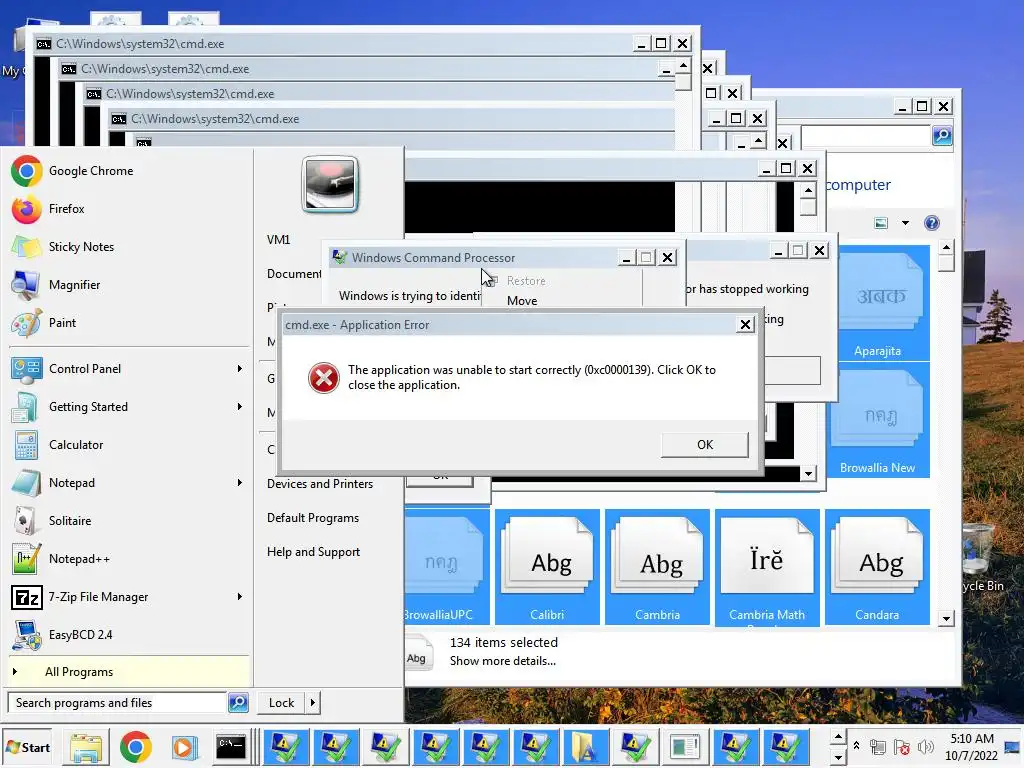Select the Cambria font thumbnail

click(x=658, y=567)
